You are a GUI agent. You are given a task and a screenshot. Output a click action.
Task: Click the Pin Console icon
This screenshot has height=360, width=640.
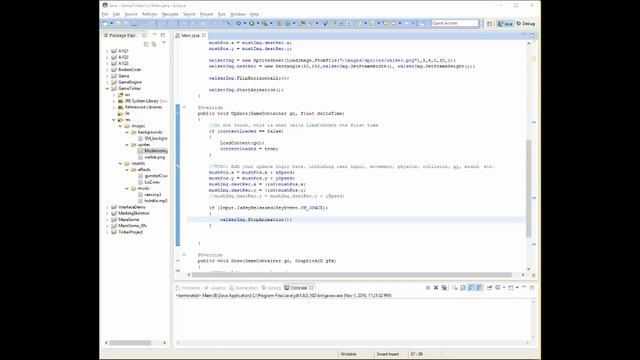pos(489,288)
